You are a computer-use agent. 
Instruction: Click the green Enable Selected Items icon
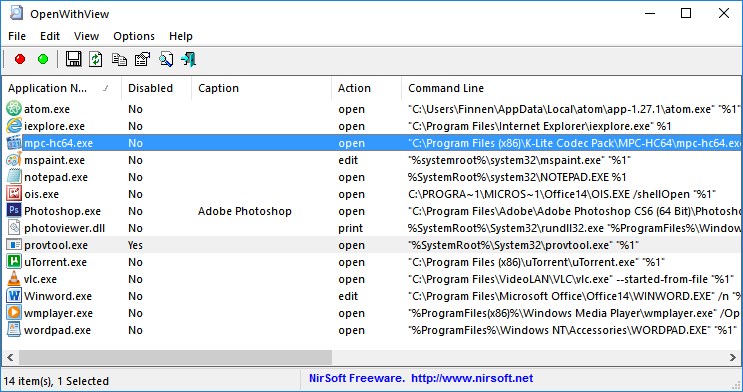click(43, 59)
